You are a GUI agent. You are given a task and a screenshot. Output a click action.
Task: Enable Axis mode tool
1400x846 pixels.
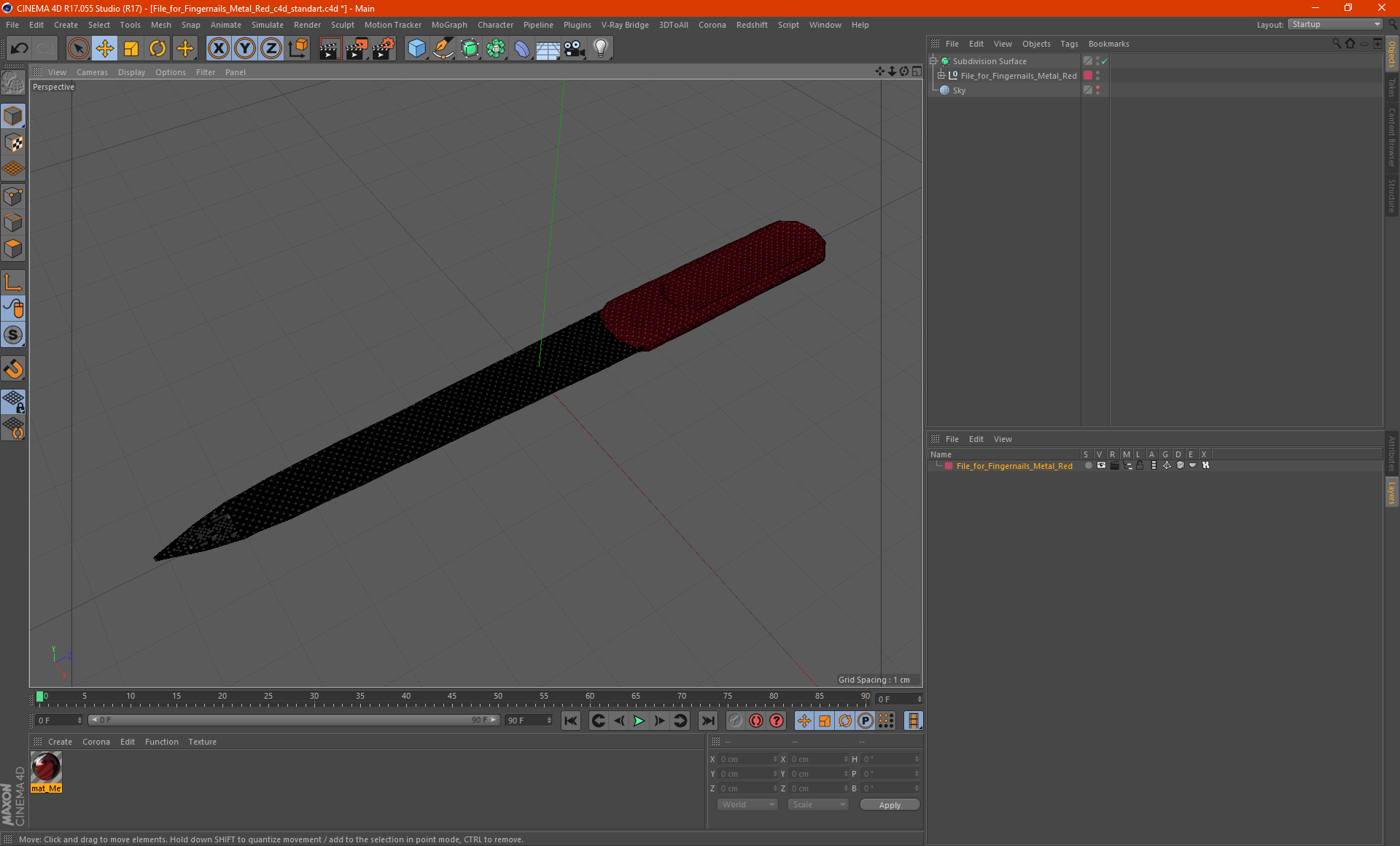[13, 282]
